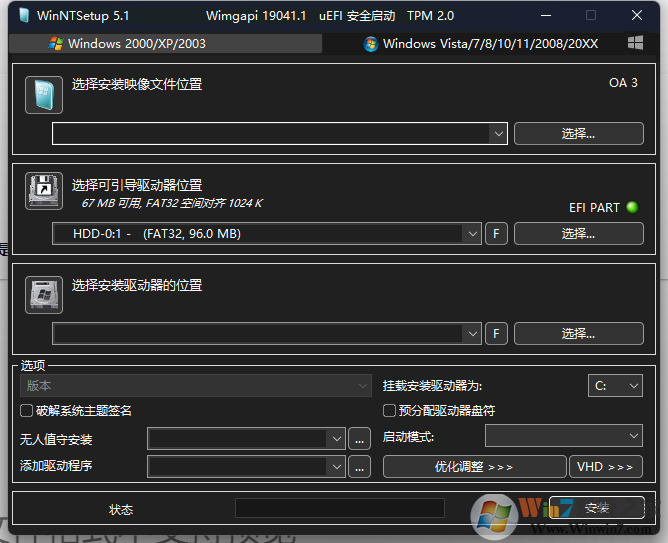Viewport: 668px width, 543px height.
Task: Open VHD >>> options
Action: pyautogui.click(x=605, y=467)
